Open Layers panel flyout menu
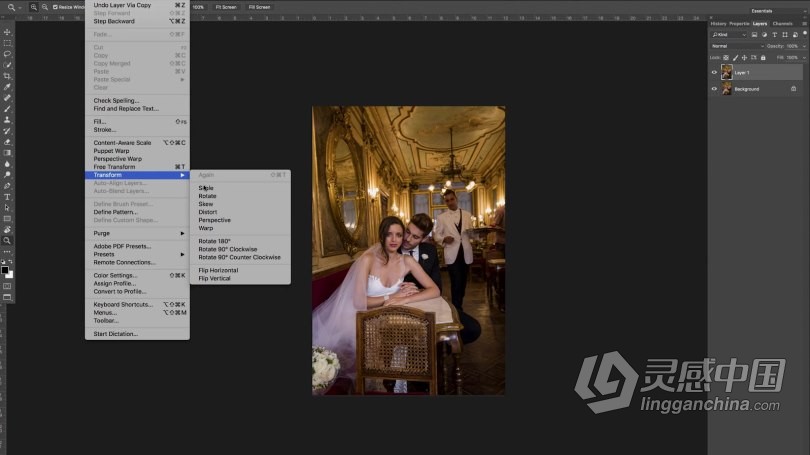The height and width of the screenshot is (455, 810). [804, 24]
